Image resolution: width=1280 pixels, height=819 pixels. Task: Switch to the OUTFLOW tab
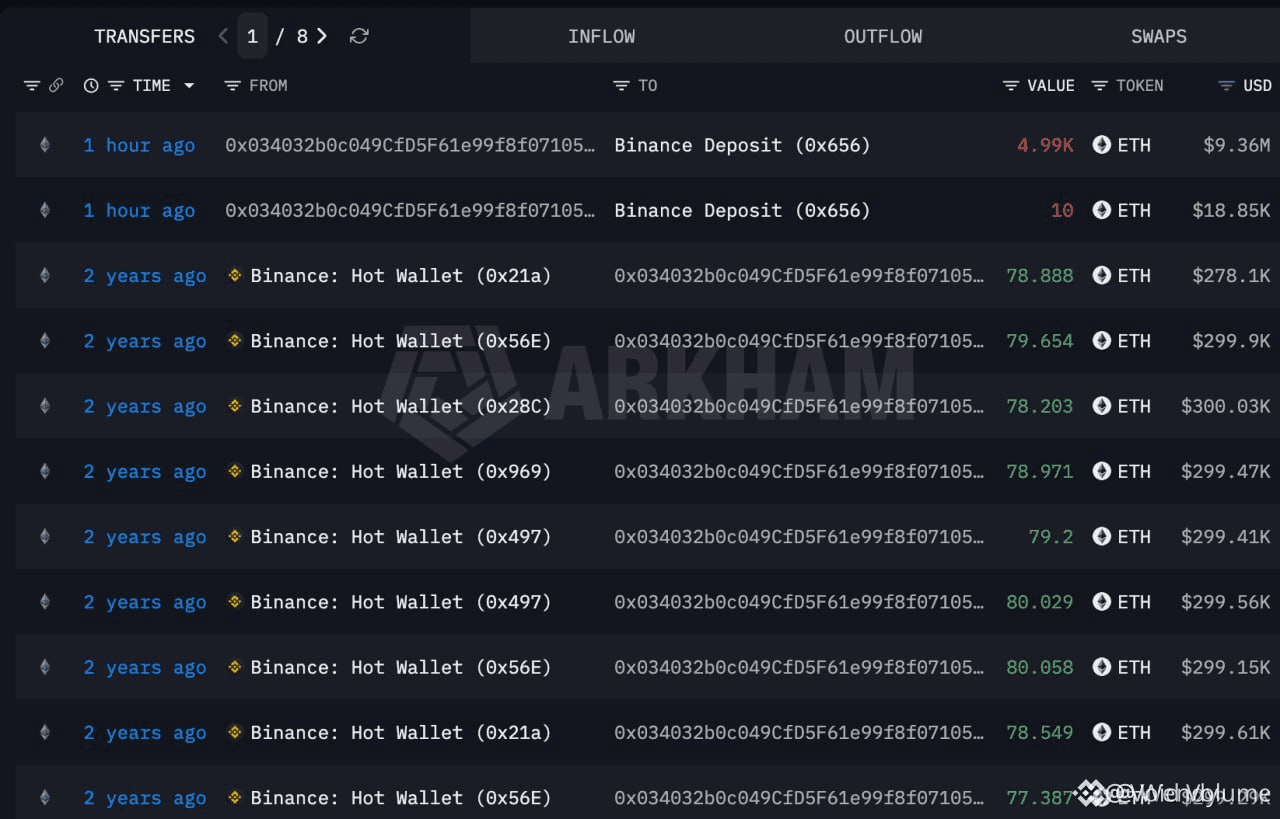click(883, 36)
